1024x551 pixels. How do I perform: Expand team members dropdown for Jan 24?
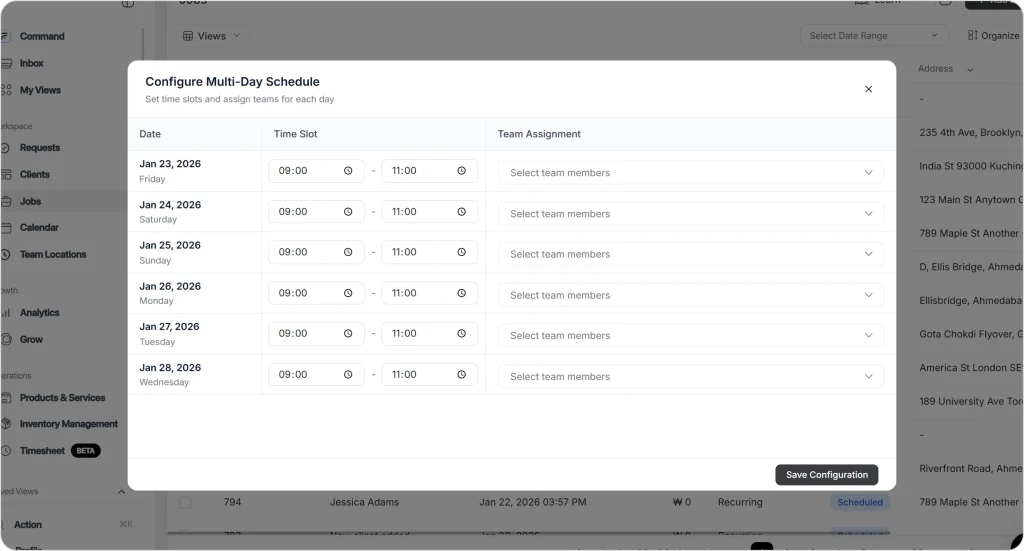(690, 213)
